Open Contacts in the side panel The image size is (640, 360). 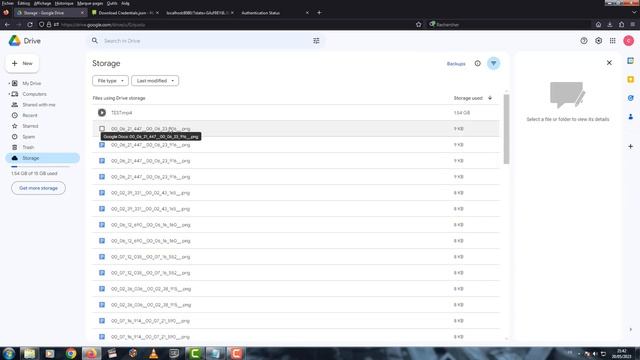pyautogui.click(x=631, y=117)
